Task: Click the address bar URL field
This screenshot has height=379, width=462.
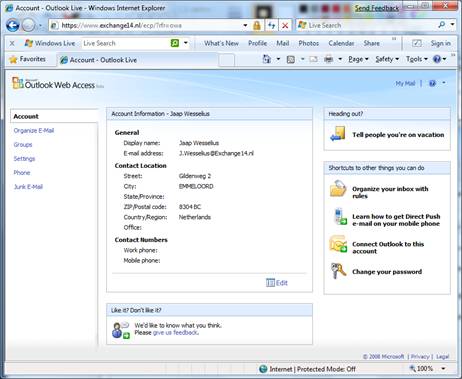Action: tap(146, 25)
